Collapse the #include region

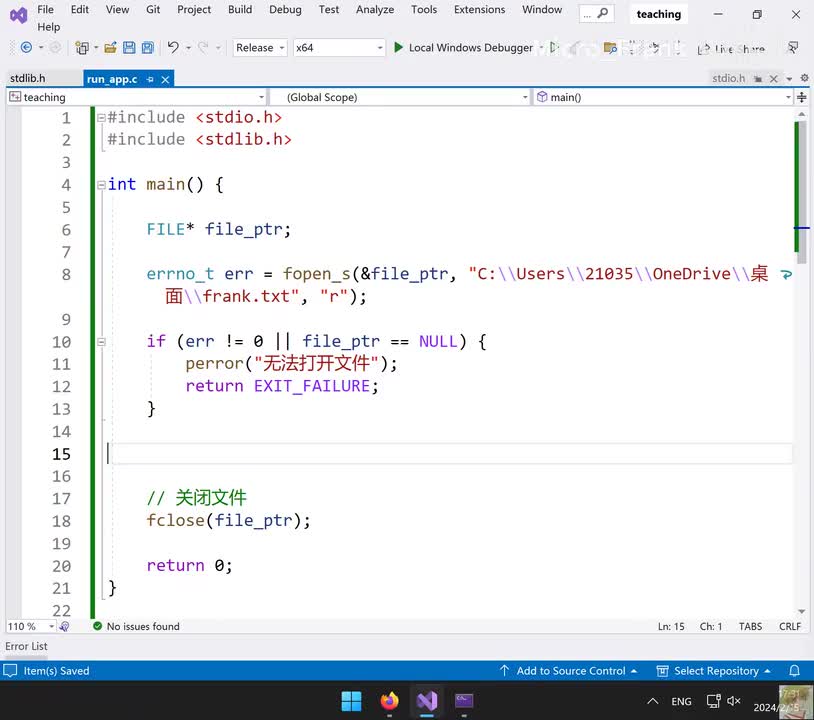(101, 118)
